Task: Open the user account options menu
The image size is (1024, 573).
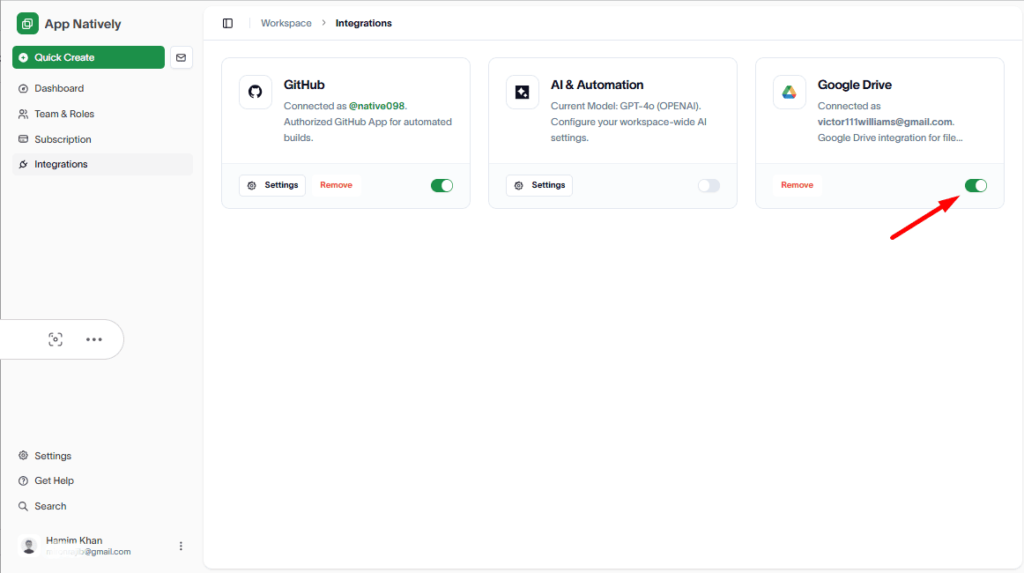Action: click(x=181, y=546)
